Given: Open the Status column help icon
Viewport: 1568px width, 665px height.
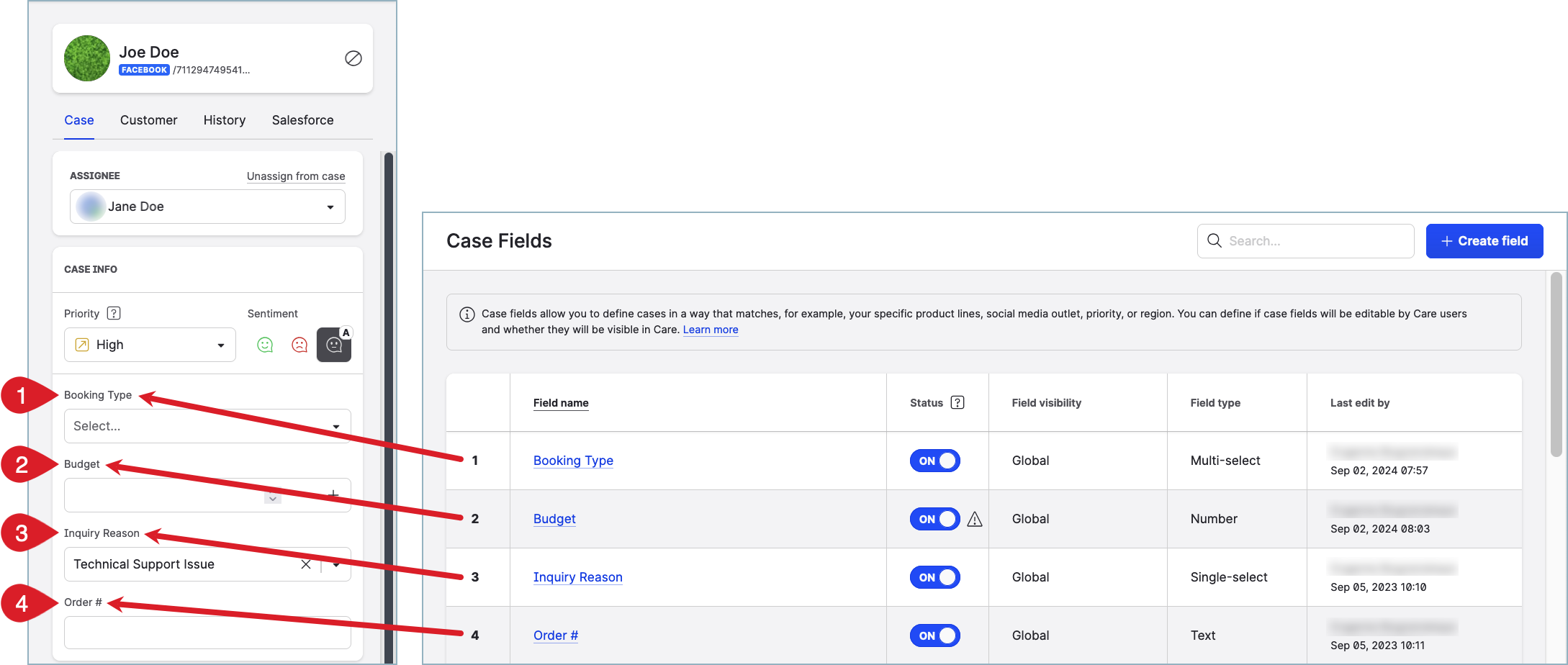Looking at the screenshot, I should 957,402.
